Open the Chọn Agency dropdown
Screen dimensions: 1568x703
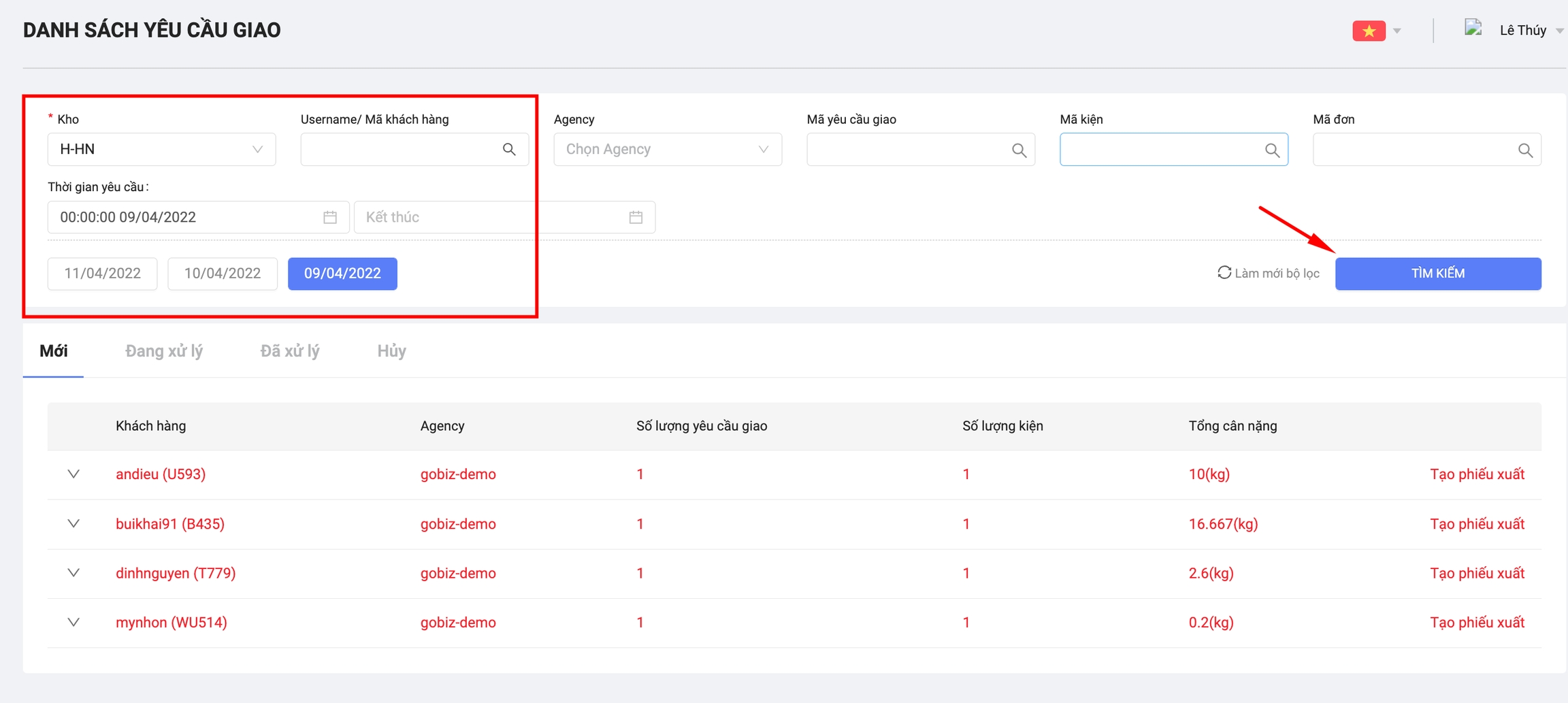(x=667, y=150)
